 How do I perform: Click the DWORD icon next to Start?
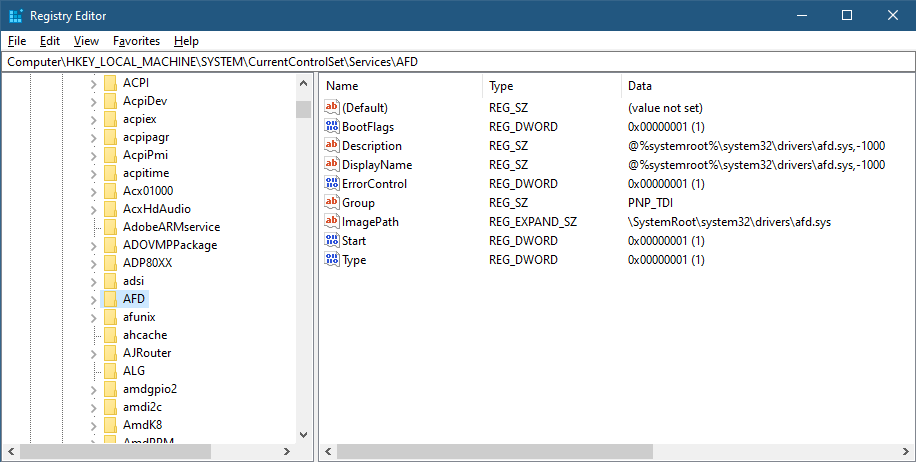(333, 241)
